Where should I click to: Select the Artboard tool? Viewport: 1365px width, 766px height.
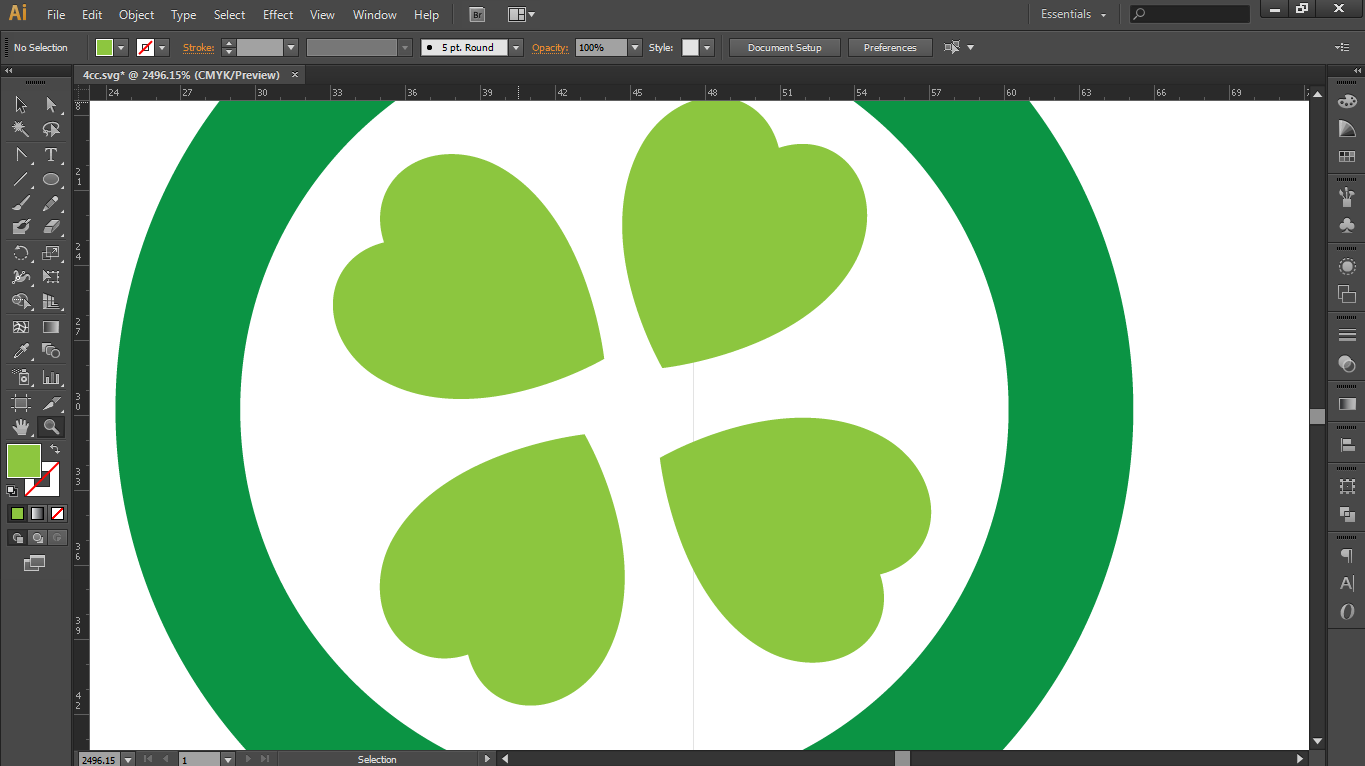coord(21,402)
